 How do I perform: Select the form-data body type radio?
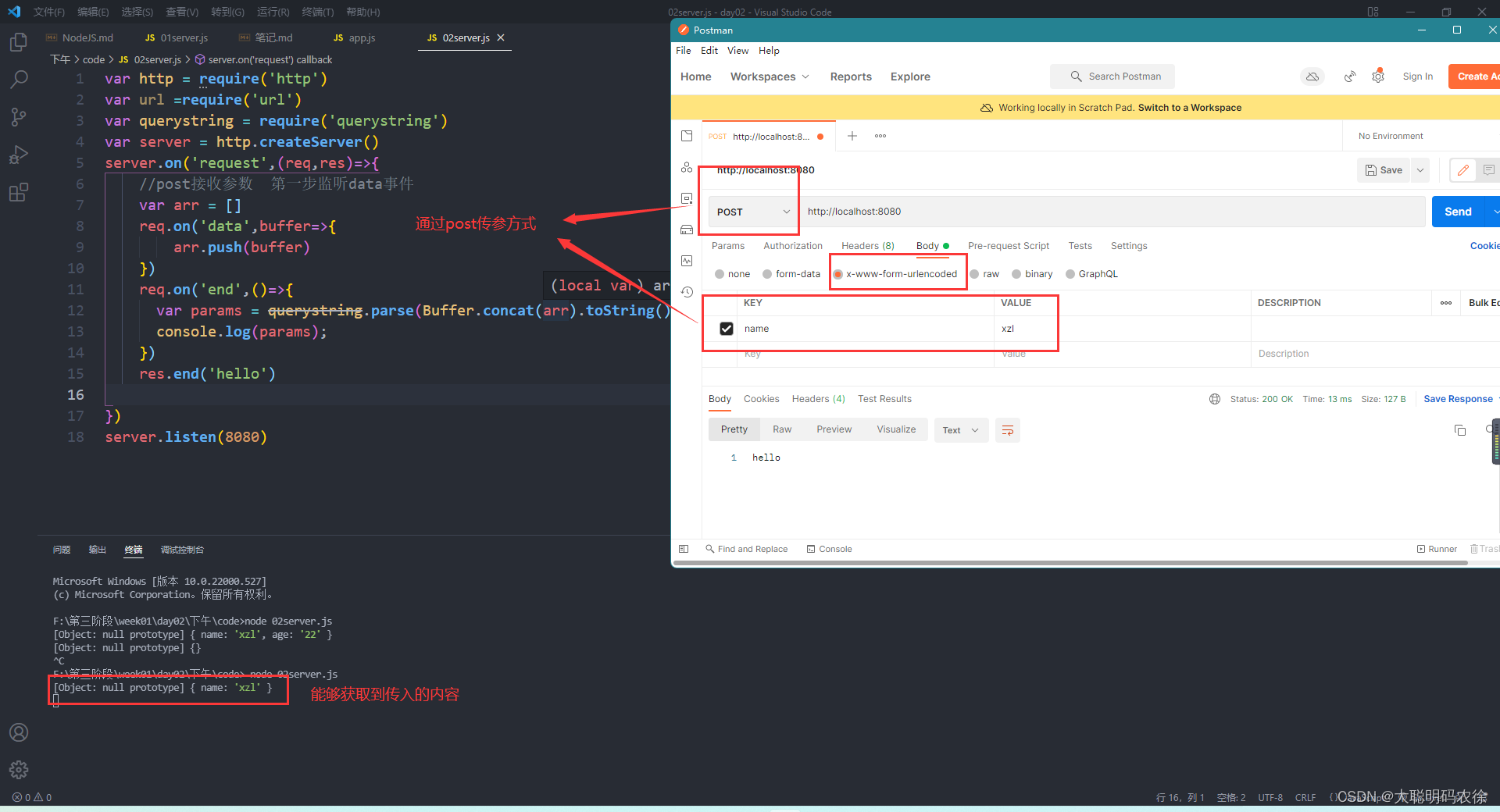click(x=767, y=274)
